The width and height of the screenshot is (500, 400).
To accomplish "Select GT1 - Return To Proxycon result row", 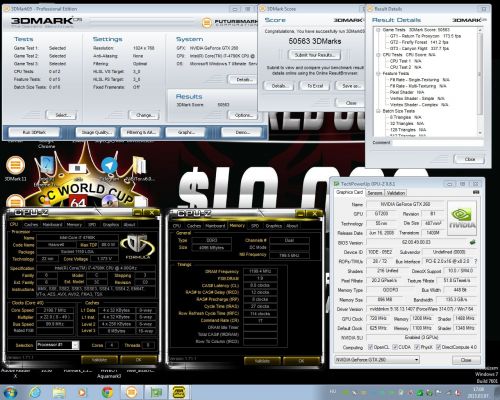I will coord(425,36).
